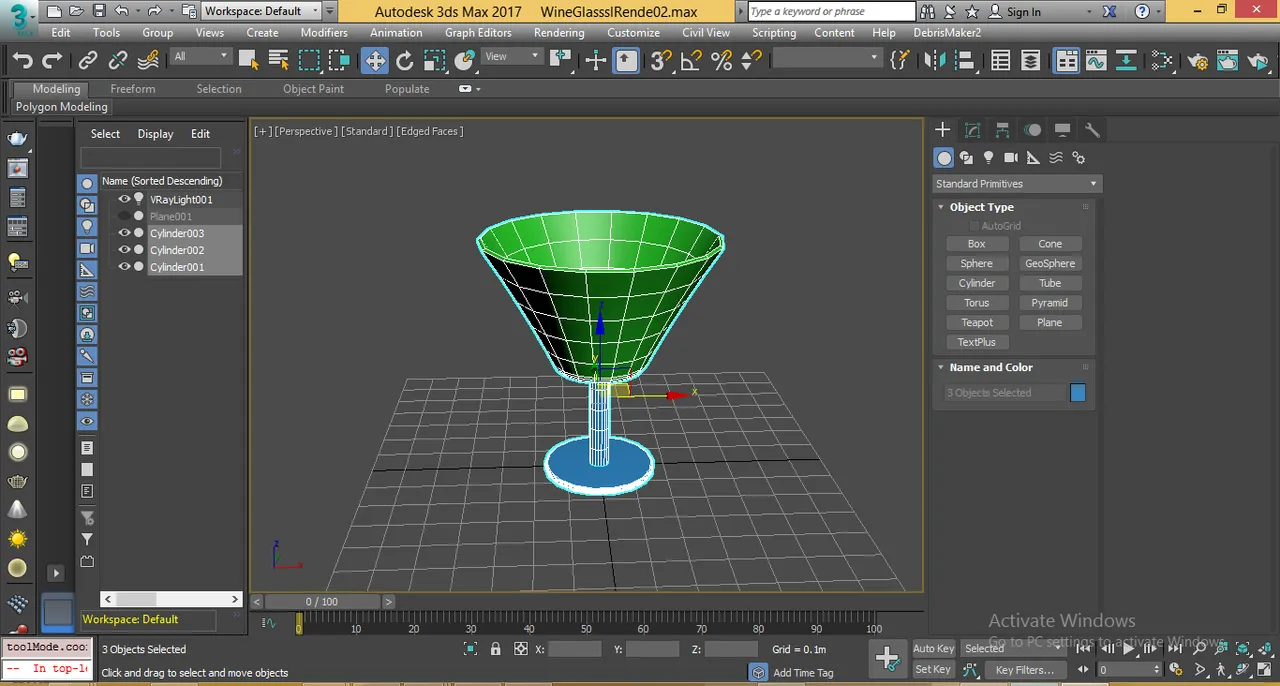Image resolution: width=1280 pixels, height=686 pixels.
Task: Click the Torus primitive button
Action: 977,303
